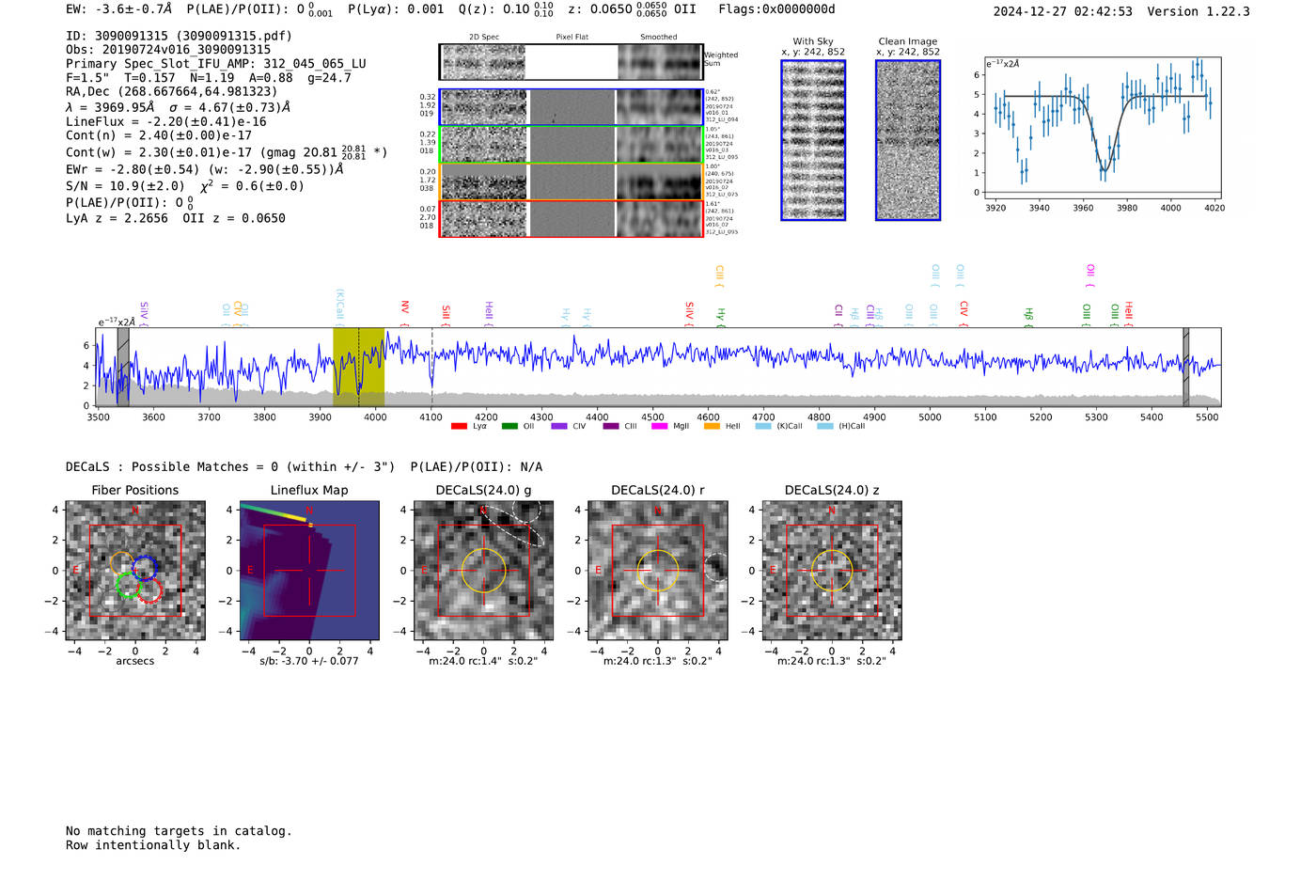Select the red dashed fiber circle

point(149,591)
